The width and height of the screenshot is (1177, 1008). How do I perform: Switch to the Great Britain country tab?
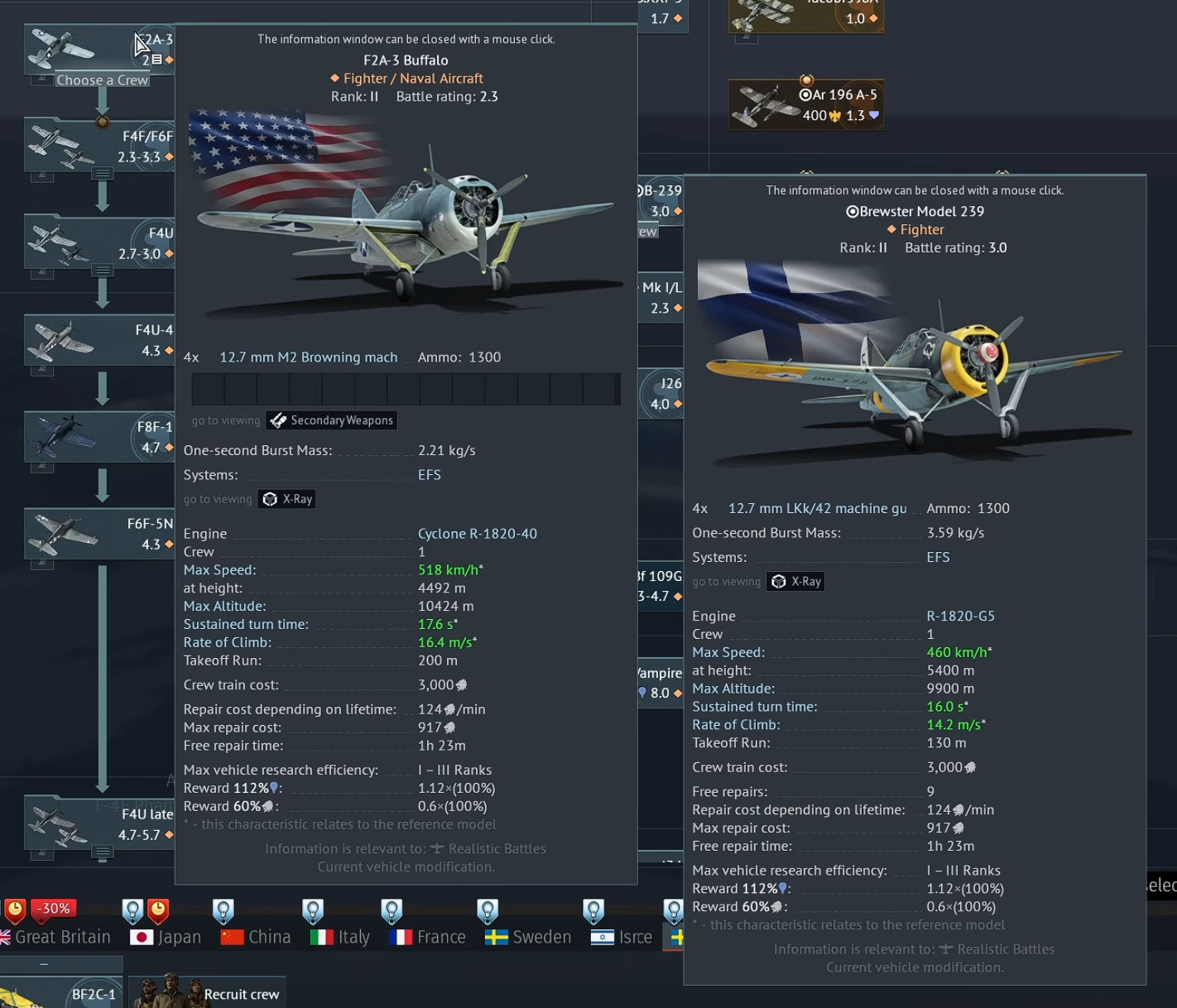click(55, 937)
